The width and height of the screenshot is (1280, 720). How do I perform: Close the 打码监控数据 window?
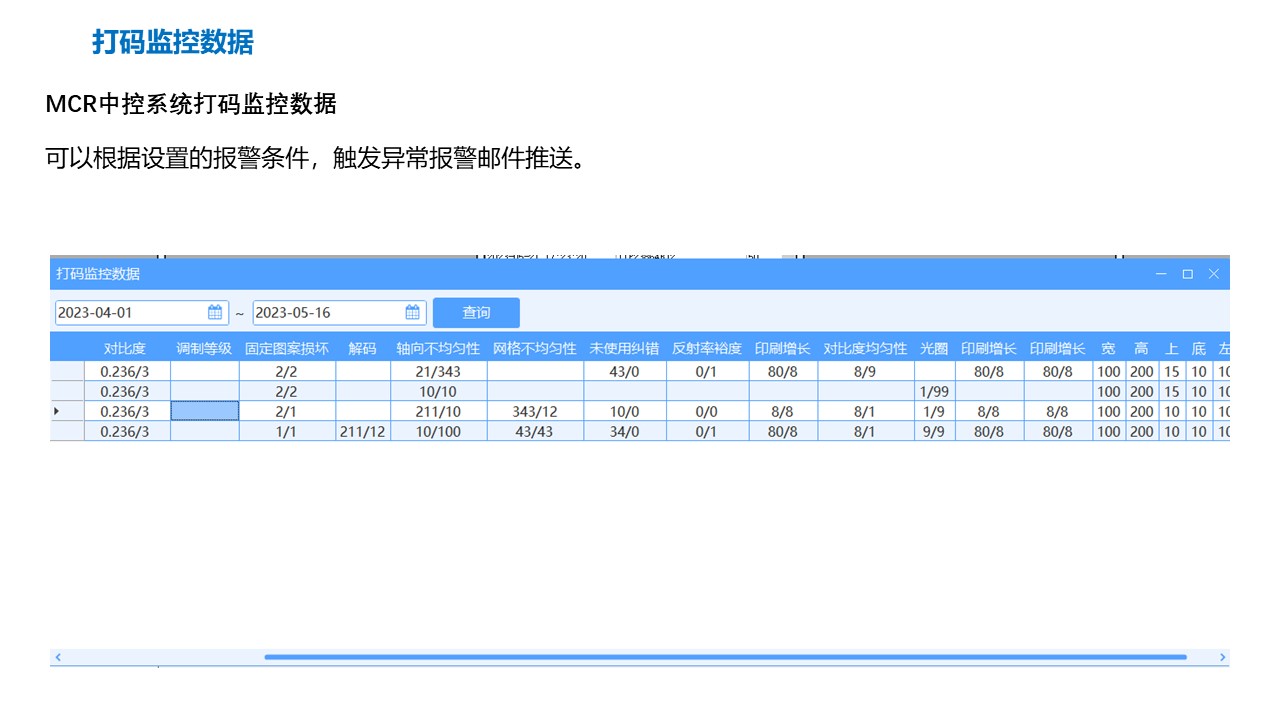(1214, 274)
